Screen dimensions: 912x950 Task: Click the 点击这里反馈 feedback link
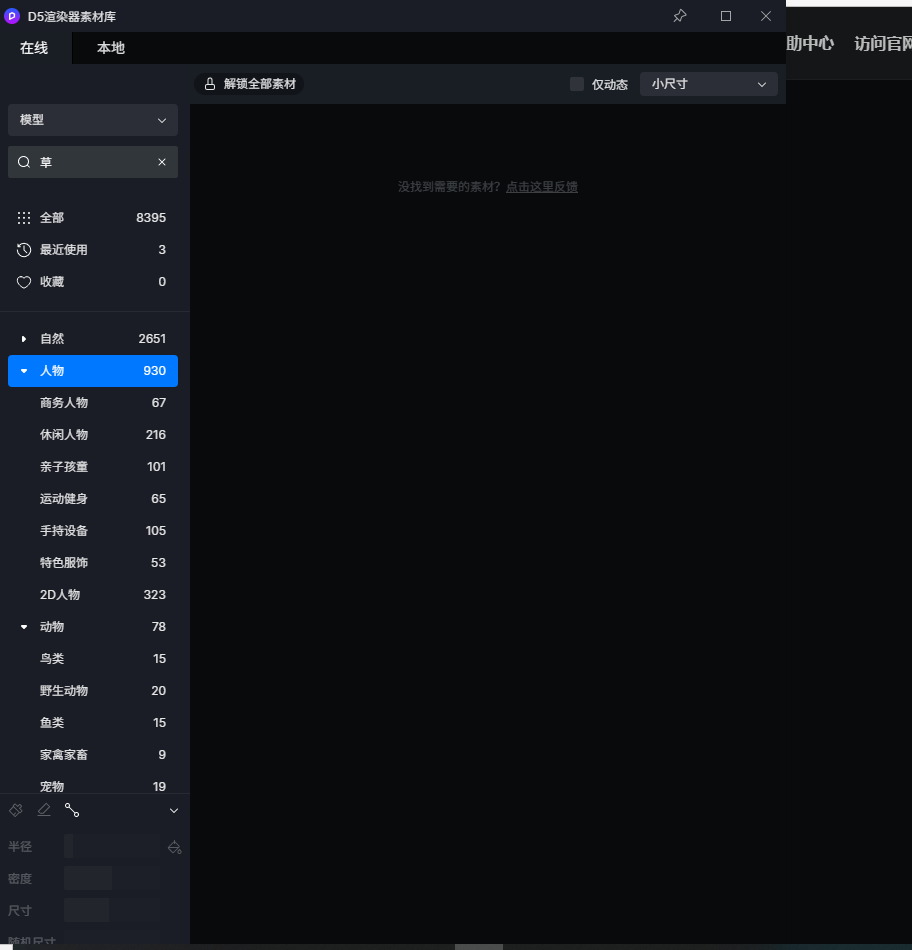pyautogui.click(x=541, y=187)
